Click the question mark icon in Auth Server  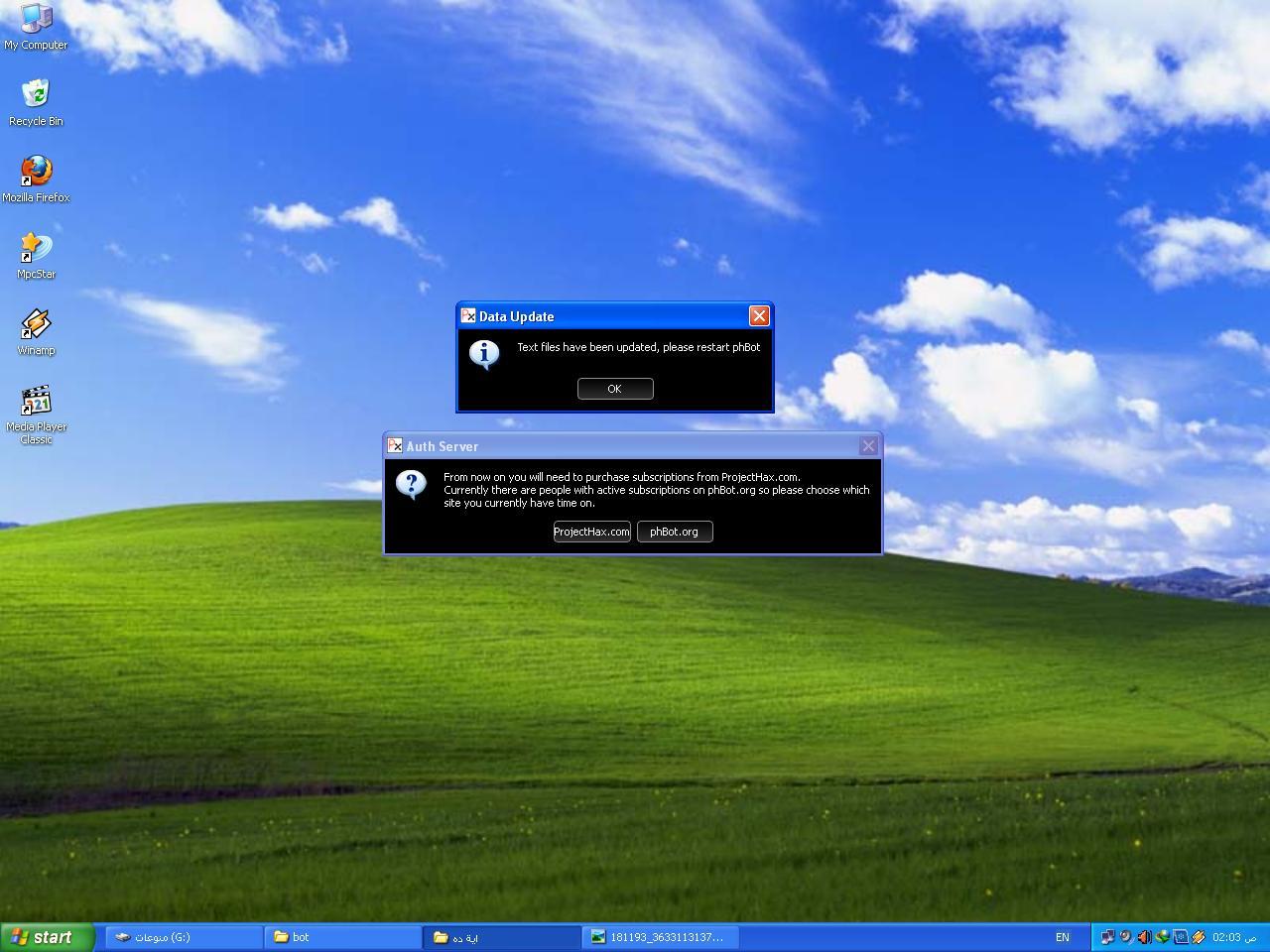411,484
